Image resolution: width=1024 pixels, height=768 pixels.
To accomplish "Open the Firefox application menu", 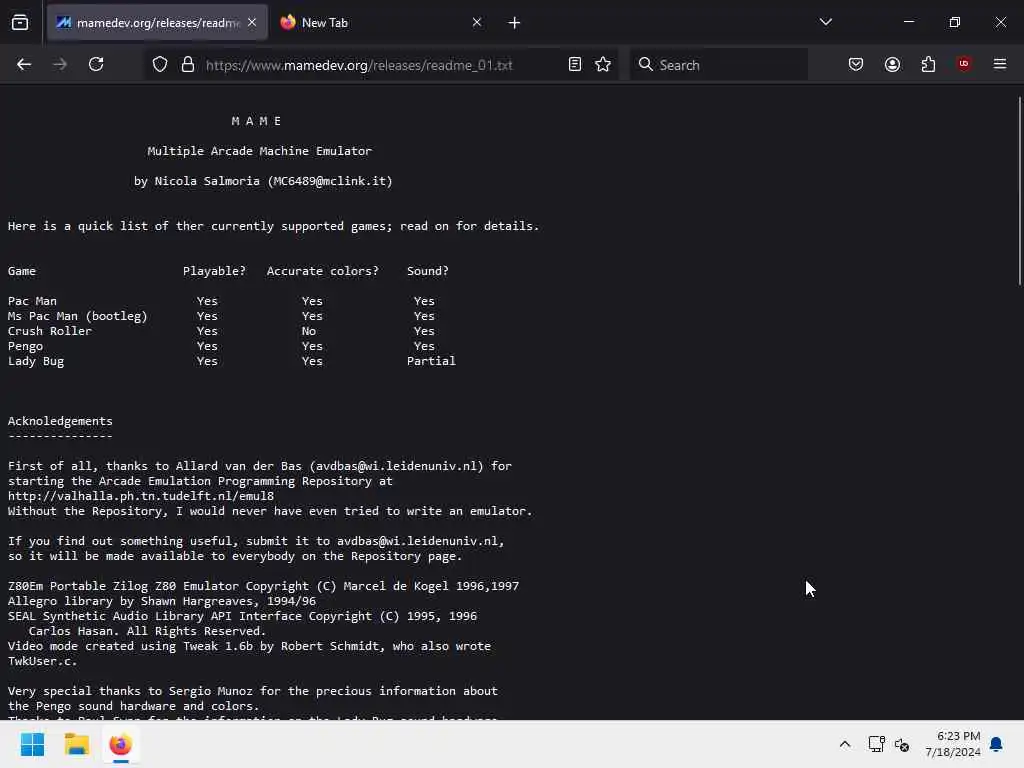I will 1000,64.
